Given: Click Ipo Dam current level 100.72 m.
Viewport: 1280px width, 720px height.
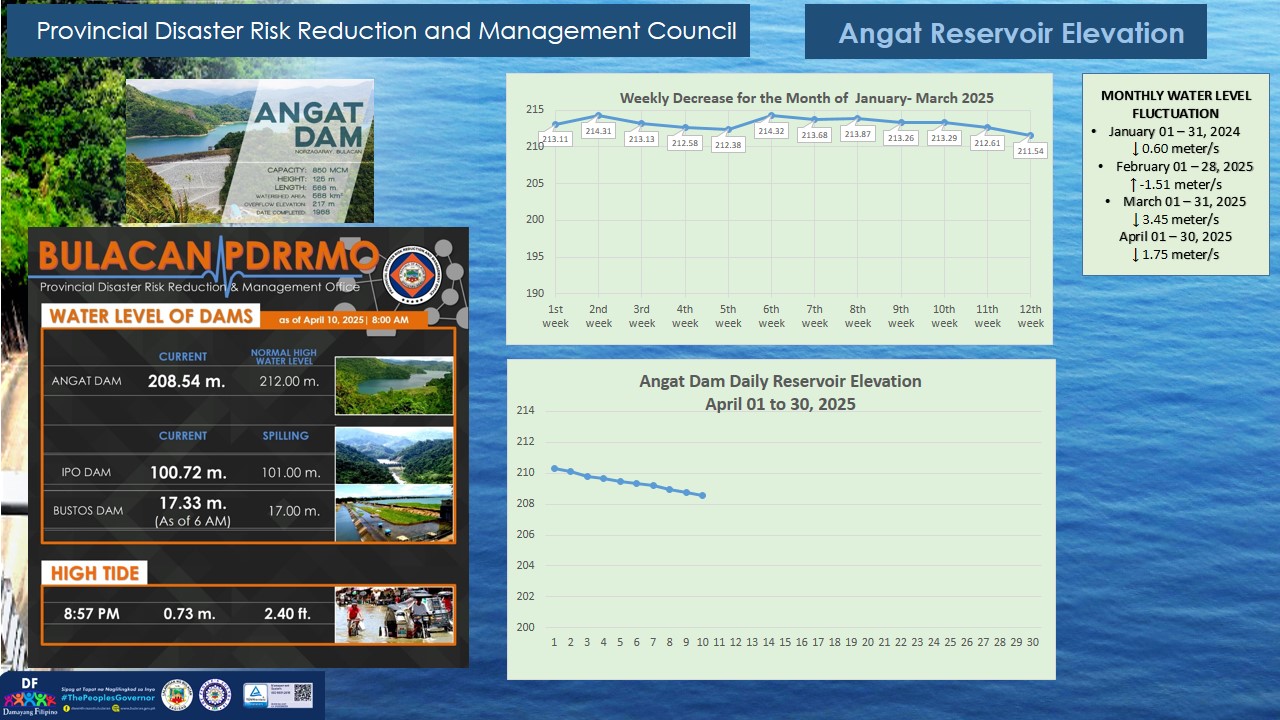Looking at the screenshot, I should [188, 472].
